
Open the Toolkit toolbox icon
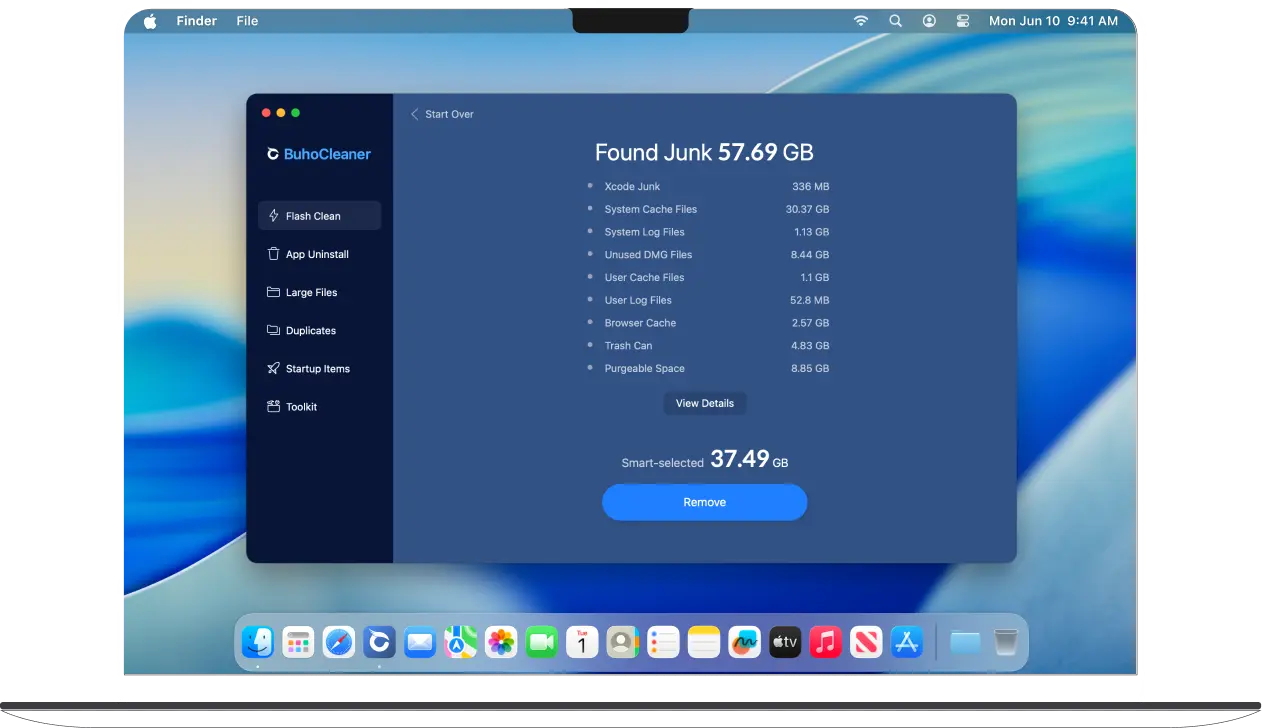pyautogui.click(x=273, y=406)
